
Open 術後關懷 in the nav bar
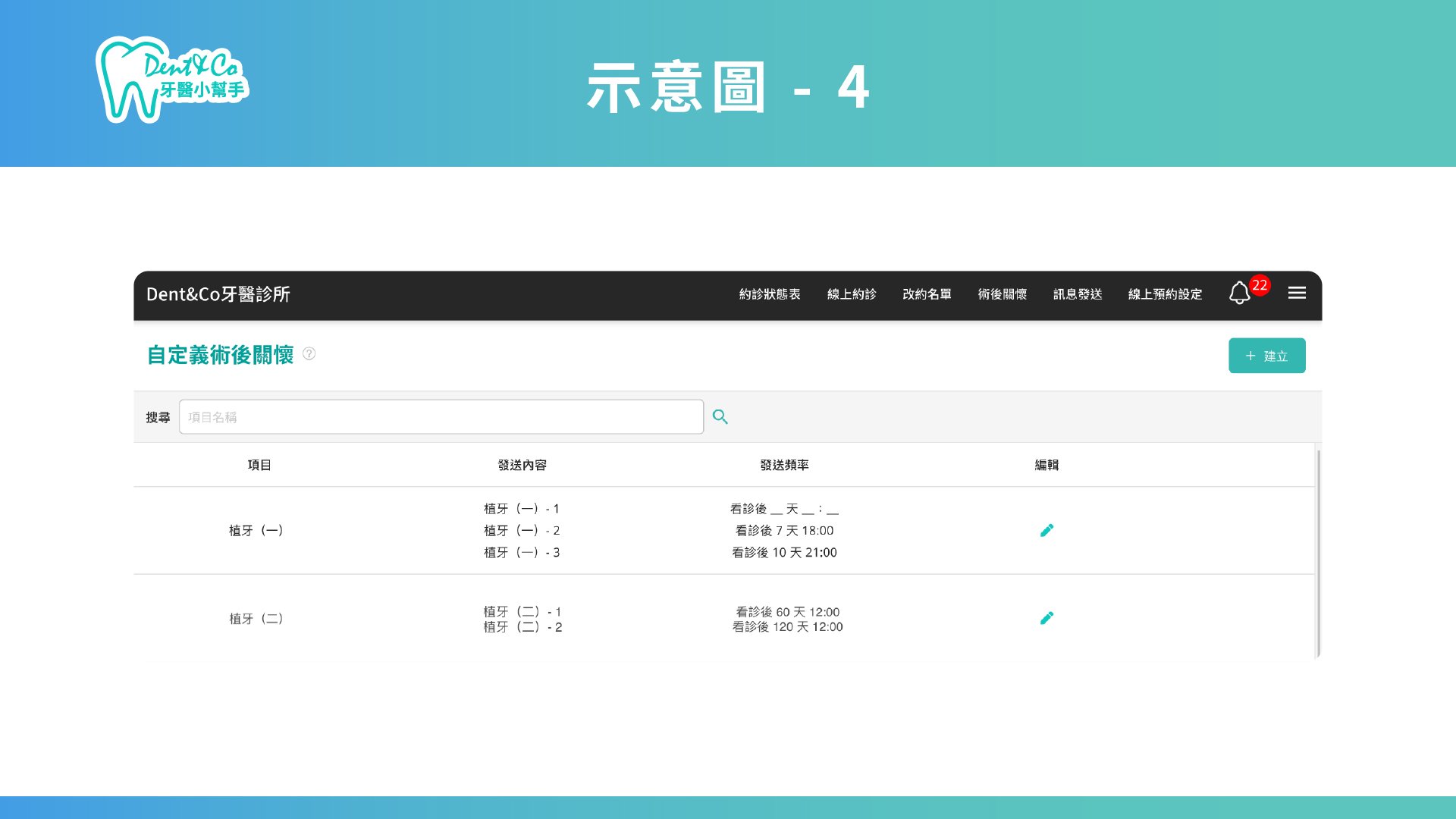(1002, 294)
